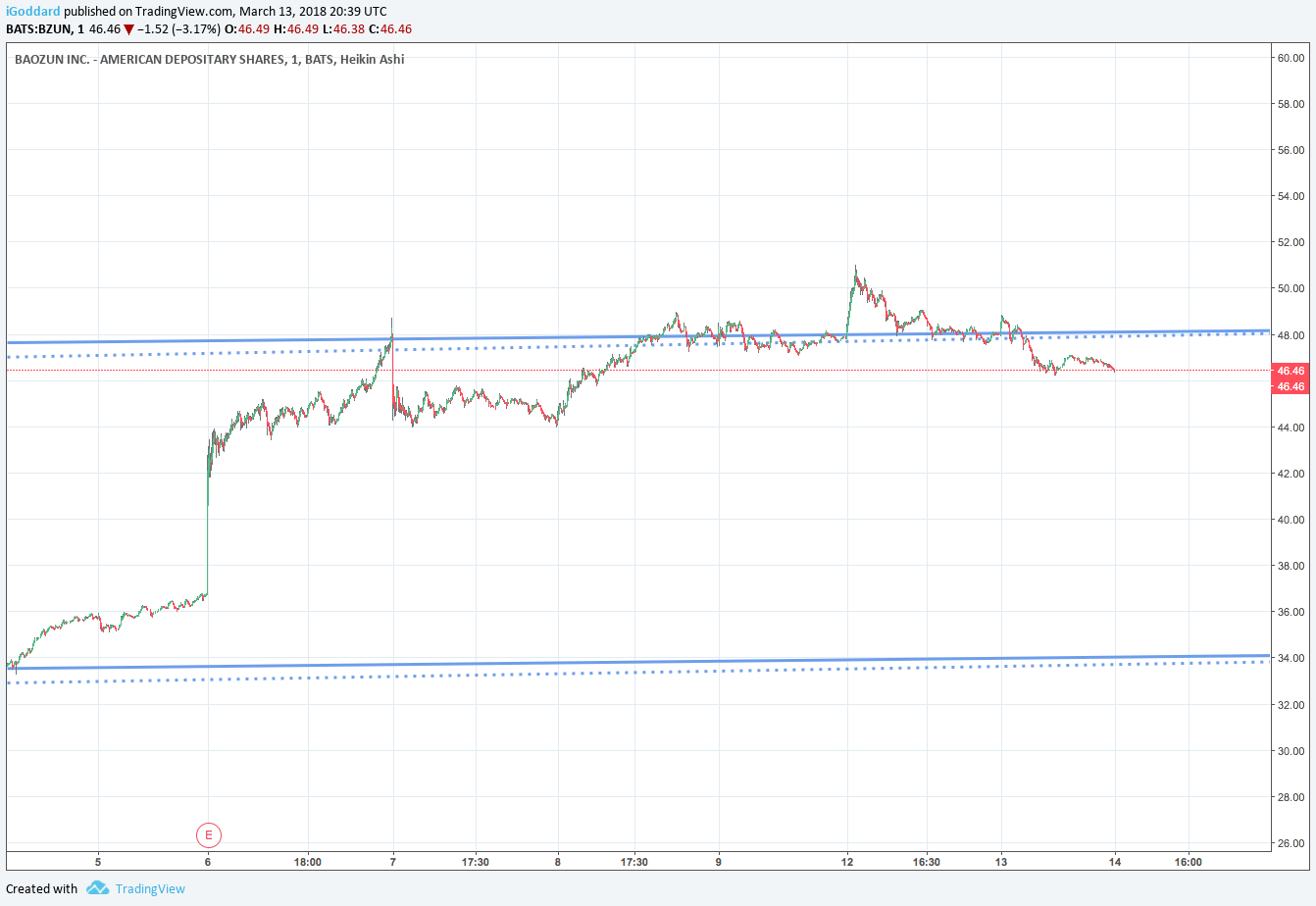Click the 16:30 time axis label
This screenshot has height=906, width=1316.
pyautogui.click(x=926, y=863)
